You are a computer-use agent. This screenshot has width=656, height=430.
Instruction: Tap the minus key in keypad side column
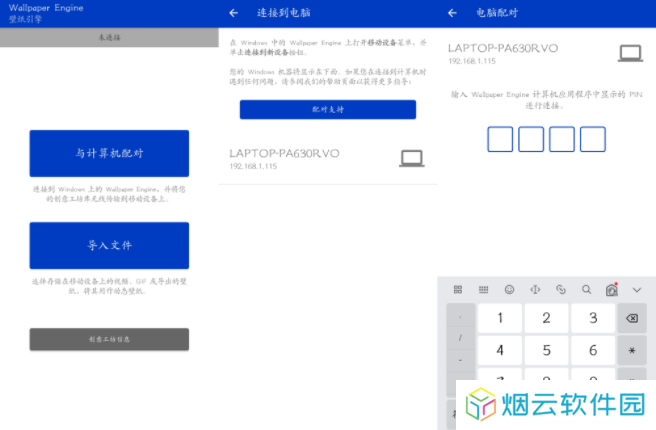tap(461, 360)
